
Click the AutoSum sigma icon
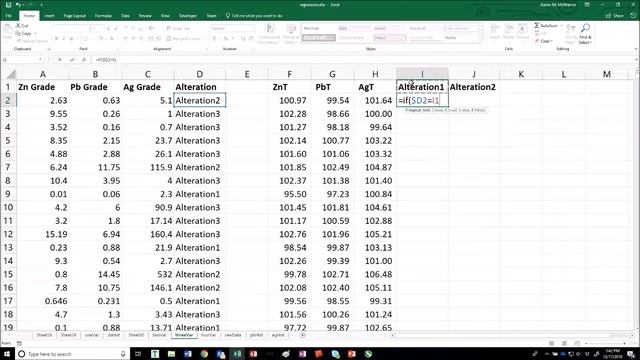pyautogui.click(x=537, y=26)
